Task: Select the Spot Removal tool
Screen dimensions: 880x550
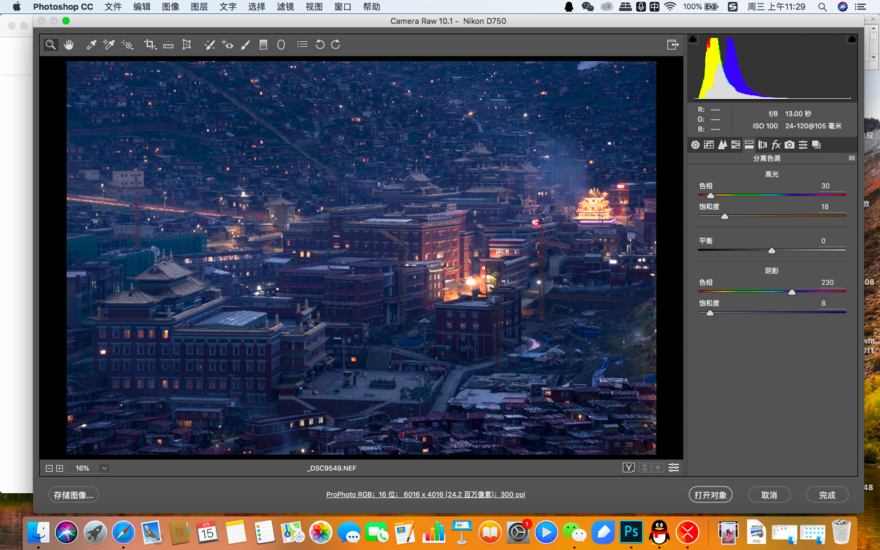Action: [209, 45]
